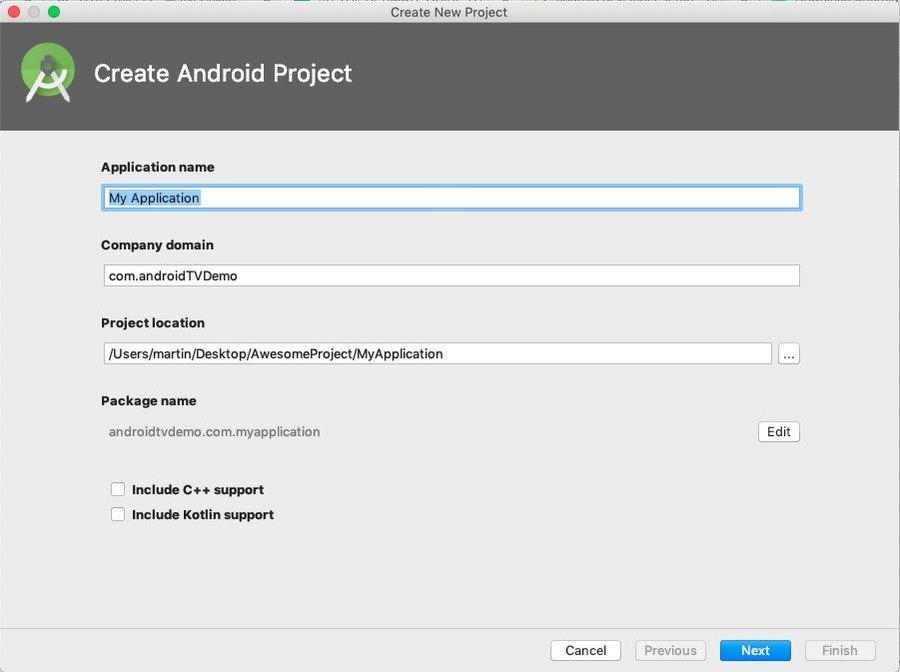Click the gray minimize window button
Image resolution: width=900 pixels, height=672 pixels.
tap(34, 11)
